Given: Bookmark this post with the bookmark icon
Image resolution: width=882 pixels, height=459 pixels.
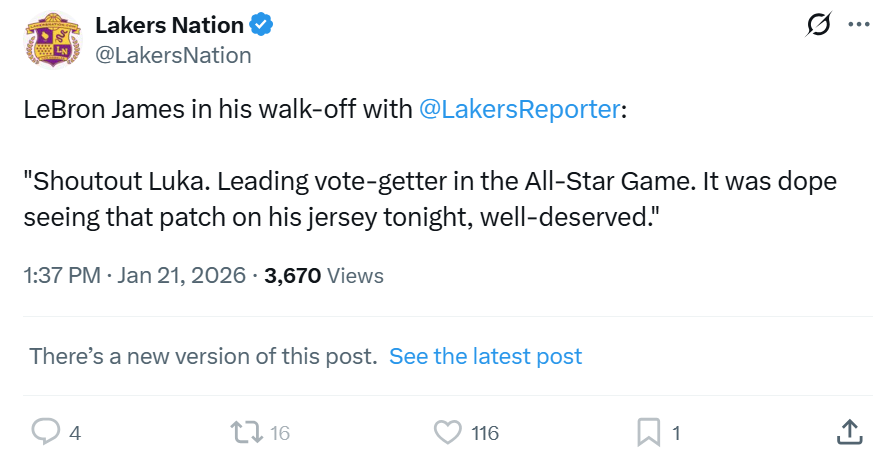Looking at the screenshot, I should (649, 432).
